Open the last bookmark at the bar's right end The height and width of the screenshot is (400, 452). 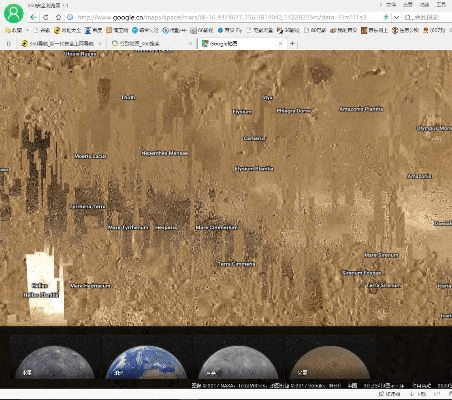pyautogui.click(x=434, y=30)
